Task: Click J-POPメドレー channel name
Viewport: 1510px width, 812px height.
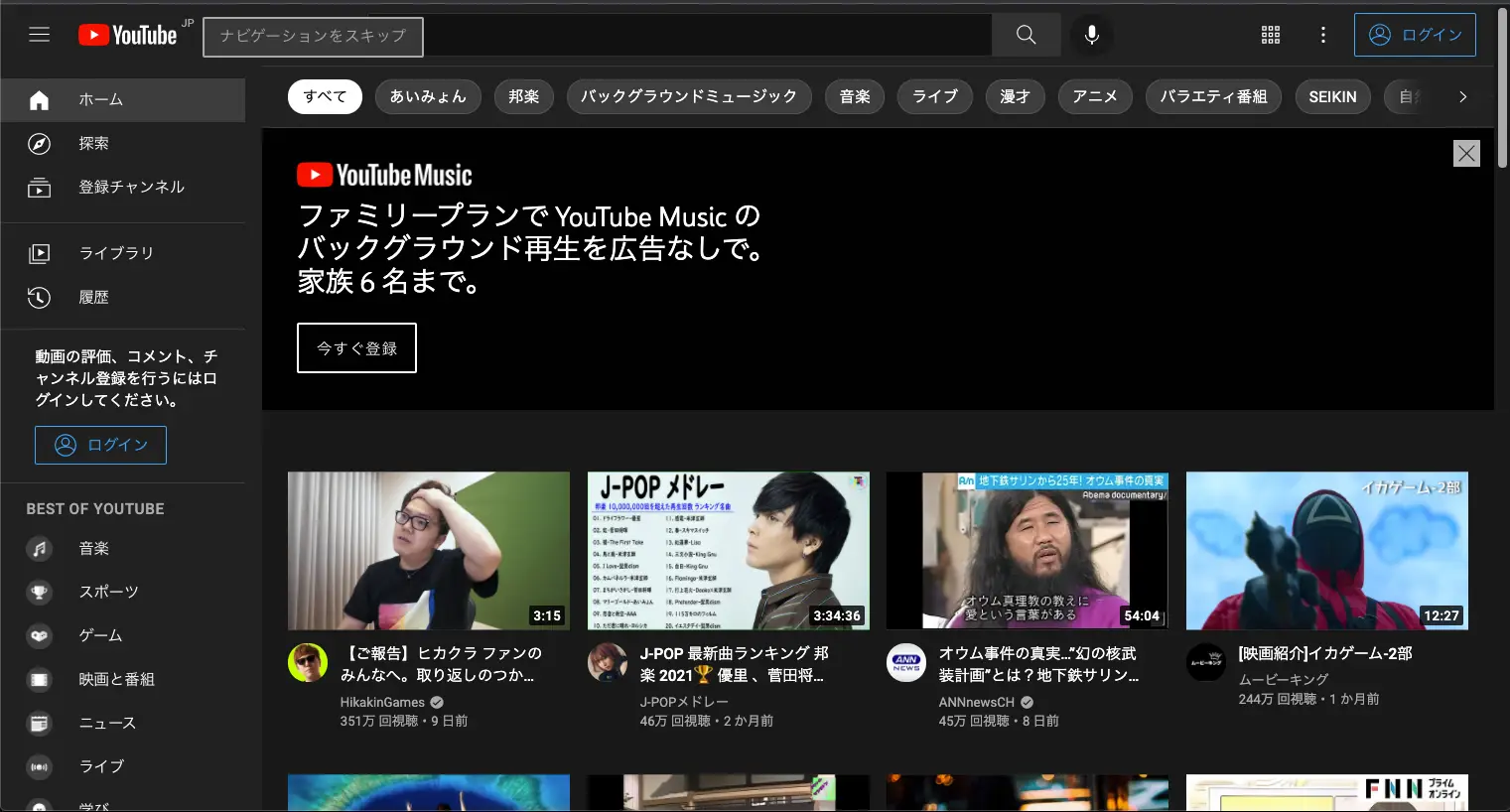Action: (x=685, y=702)
